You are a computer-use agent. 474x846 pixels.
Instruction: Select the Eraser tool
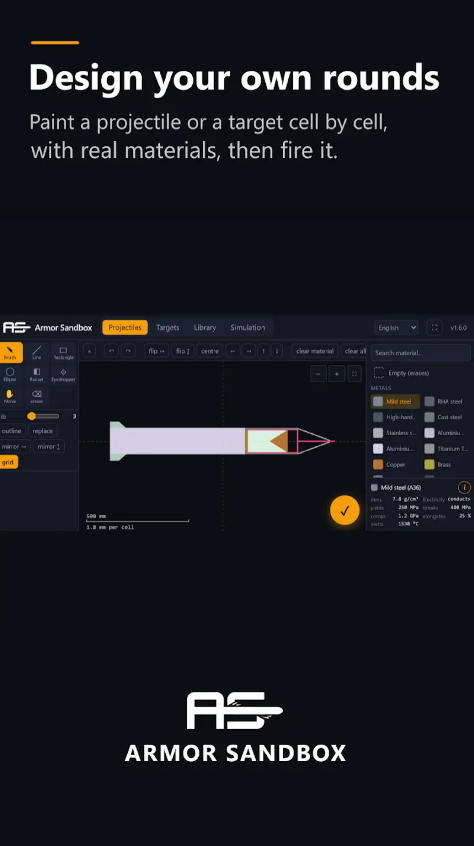37,396
